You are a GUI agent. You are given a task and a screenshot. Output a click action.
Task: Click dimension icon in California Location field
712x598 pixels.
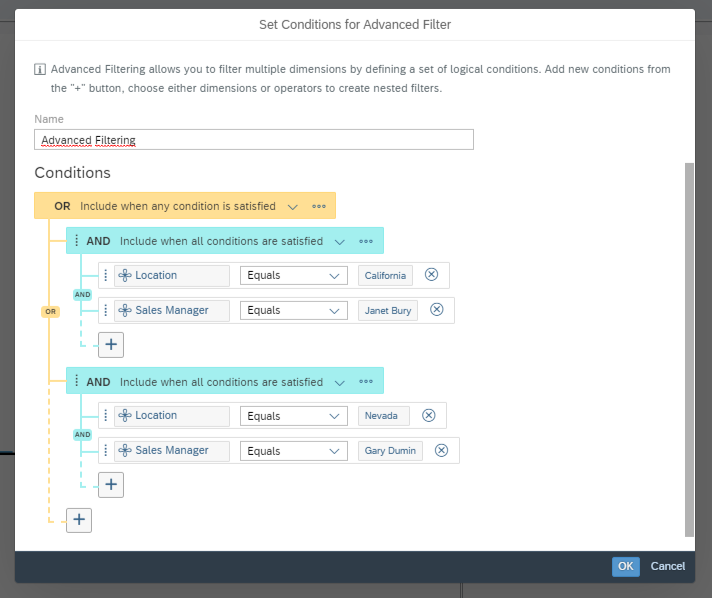tap(125, 275)
